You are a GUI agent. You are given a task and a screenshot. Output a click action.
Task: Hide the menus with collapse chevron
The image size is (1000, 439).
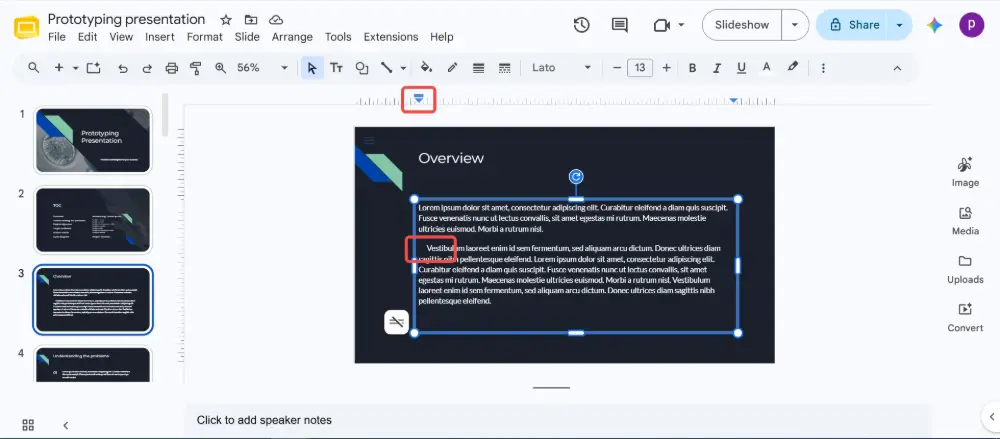(x=897, y=68)
